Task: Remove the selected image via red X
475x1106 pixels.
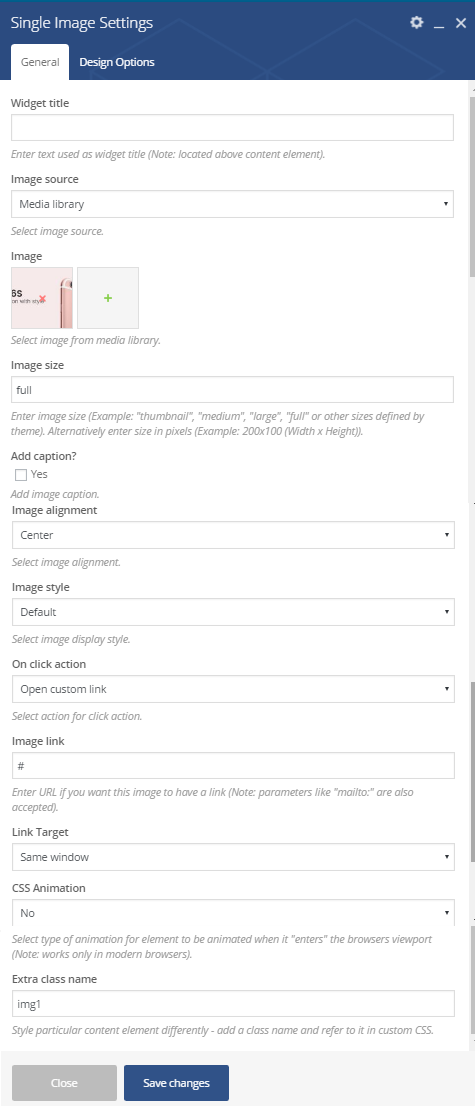Action: (43, 299)
